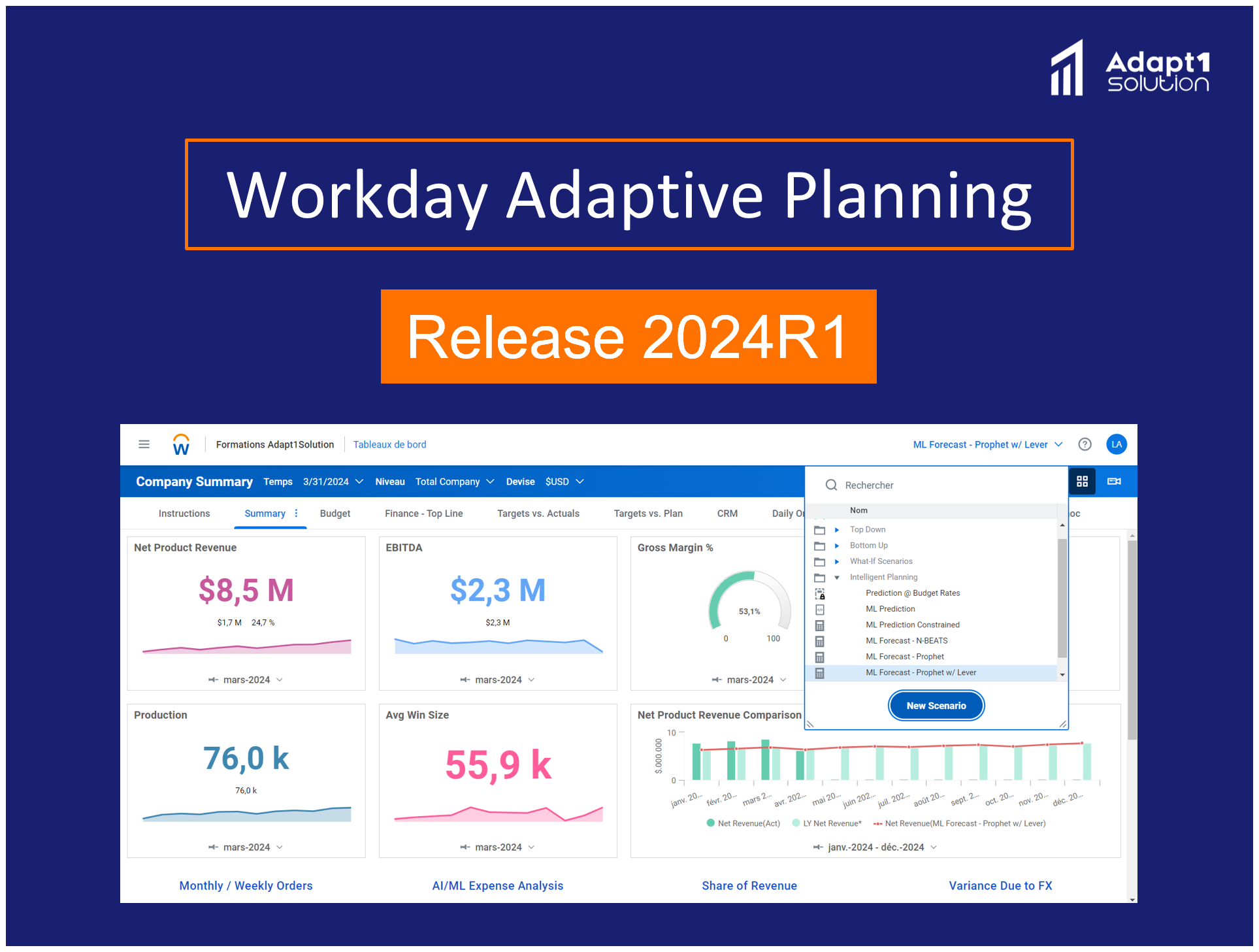
Task: Select the ML Forecast - N-BEATS row
Action: point(932,641)
